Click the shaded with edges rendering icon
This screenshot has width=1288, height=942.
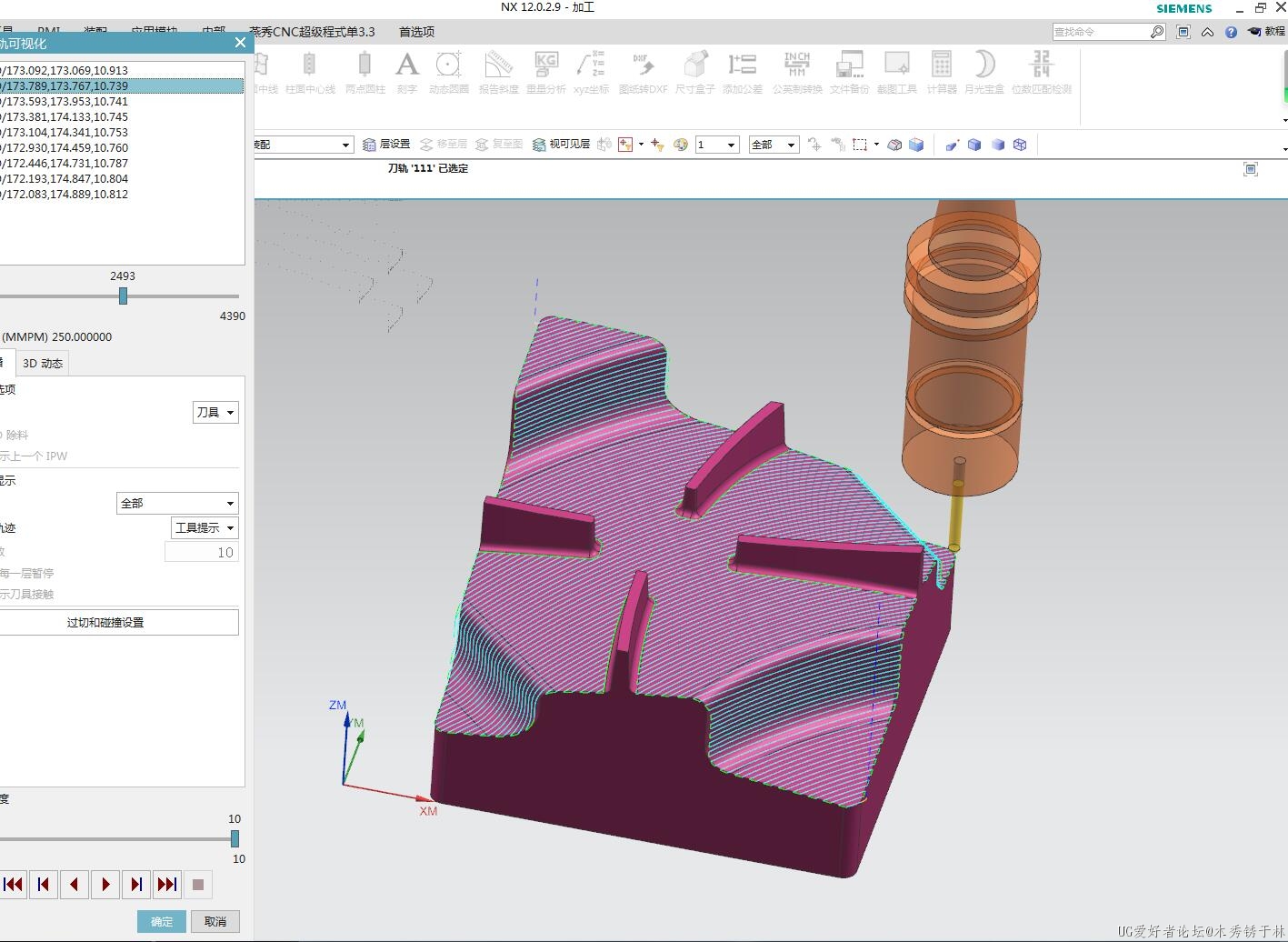[974, 145]
